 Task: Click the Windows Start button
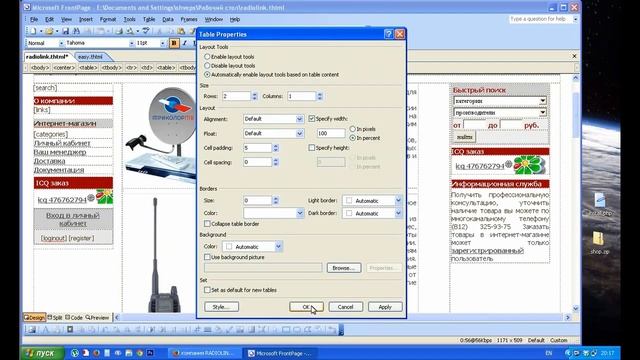point(42,353)
